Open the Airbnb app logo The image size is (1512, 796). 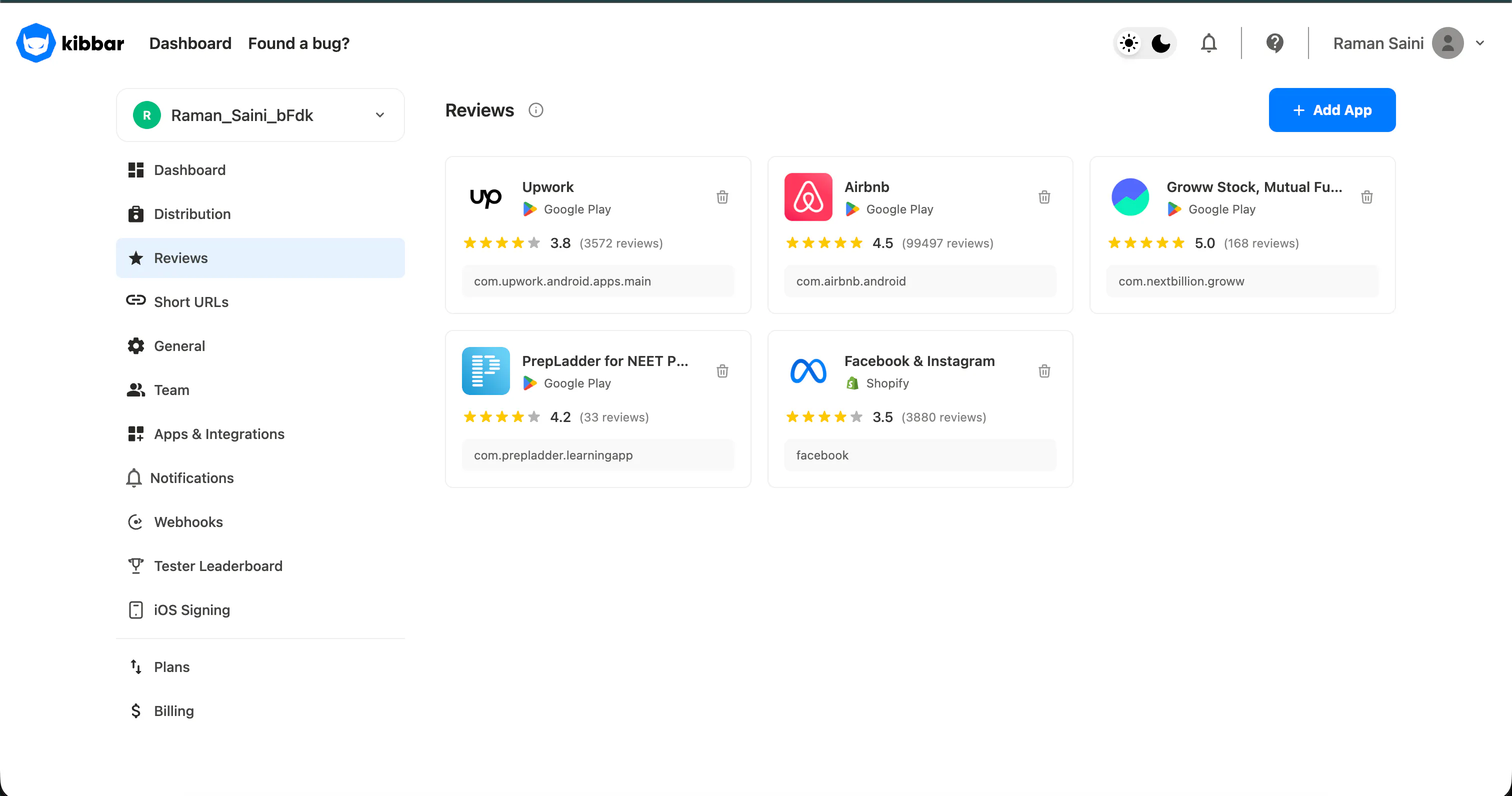coord(807,197)
